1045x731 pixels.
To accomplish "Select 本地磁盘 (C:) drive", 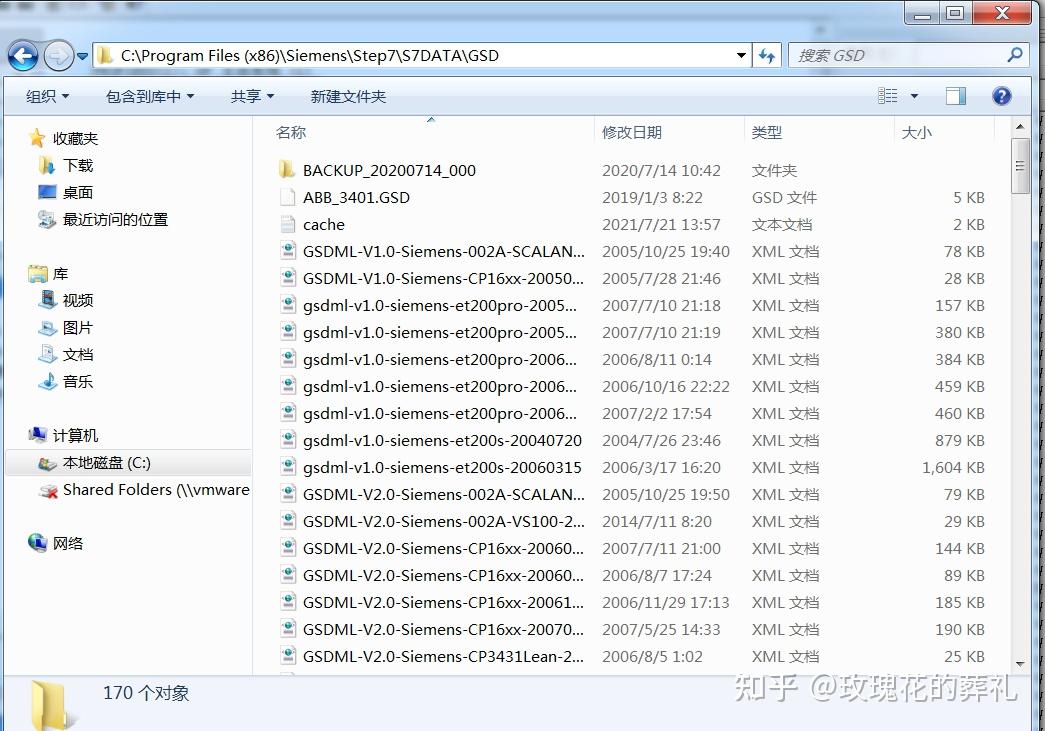I will pyautogui.click(x=128, y=462).
